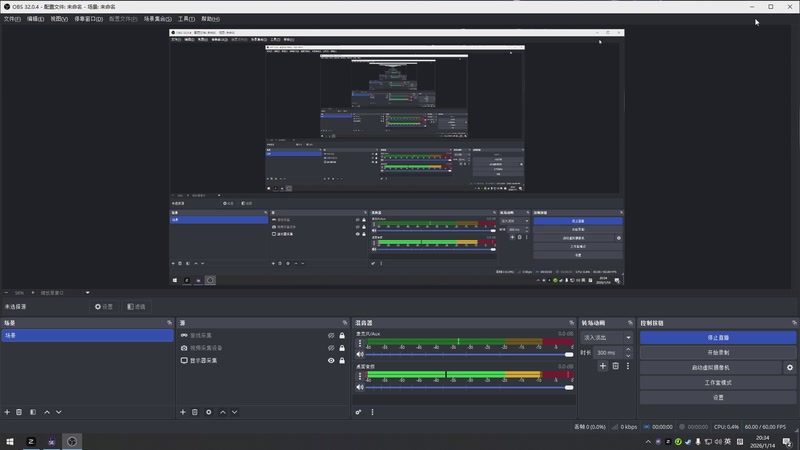Click the 启动虚拟摄像机 start virtual camera button
This screenshot has height=450, width=800.
pyautogui.click(x=711, y=367)
